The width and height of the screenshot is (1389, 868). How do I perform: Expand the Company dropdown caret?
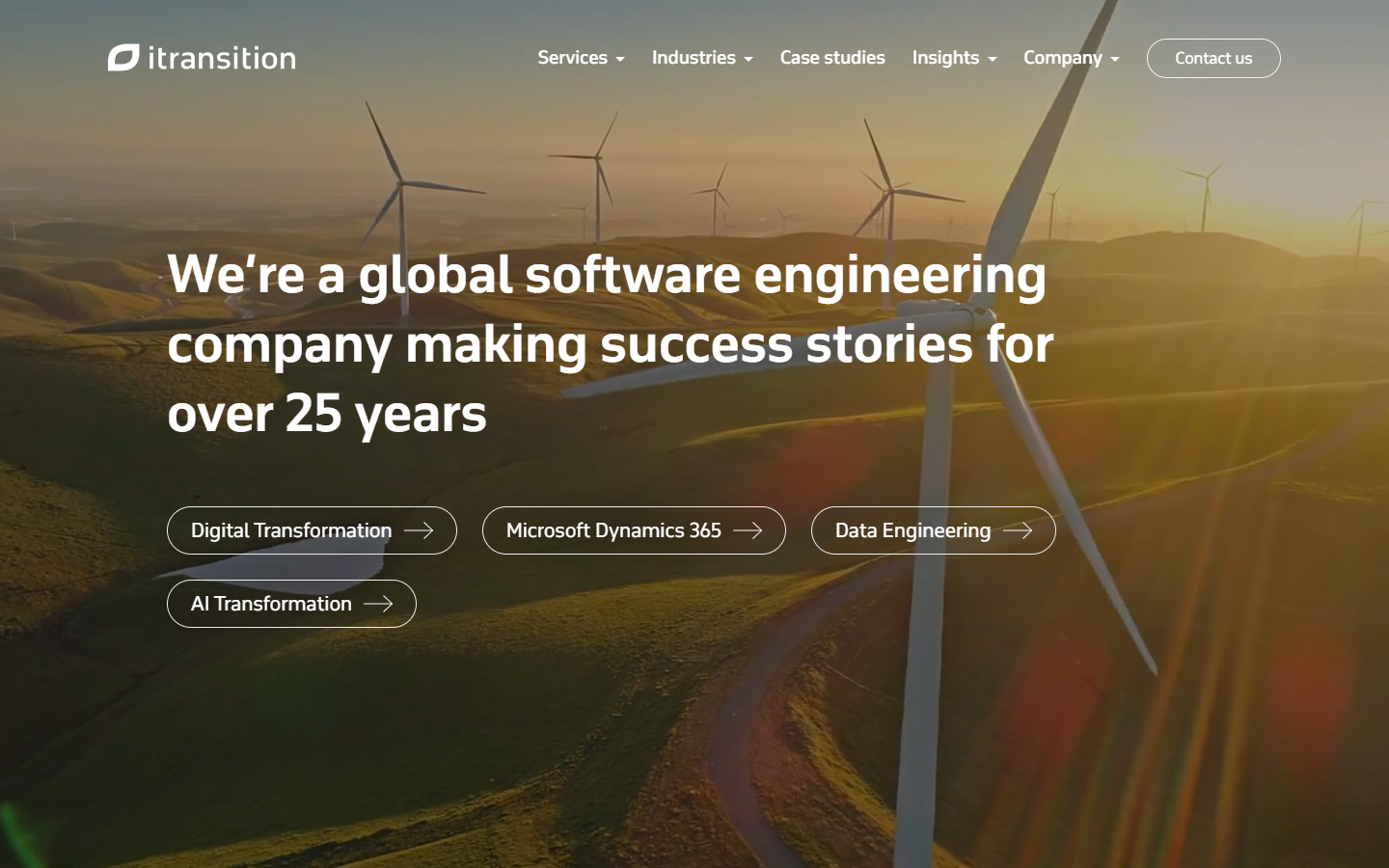tap(1115, 60)
